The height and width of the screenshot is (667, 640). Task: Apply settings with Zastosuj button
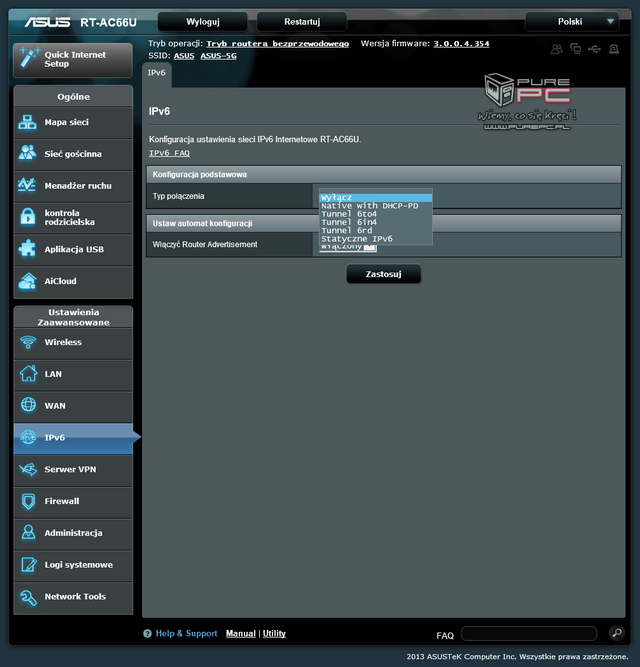click(x=384, y=274)
